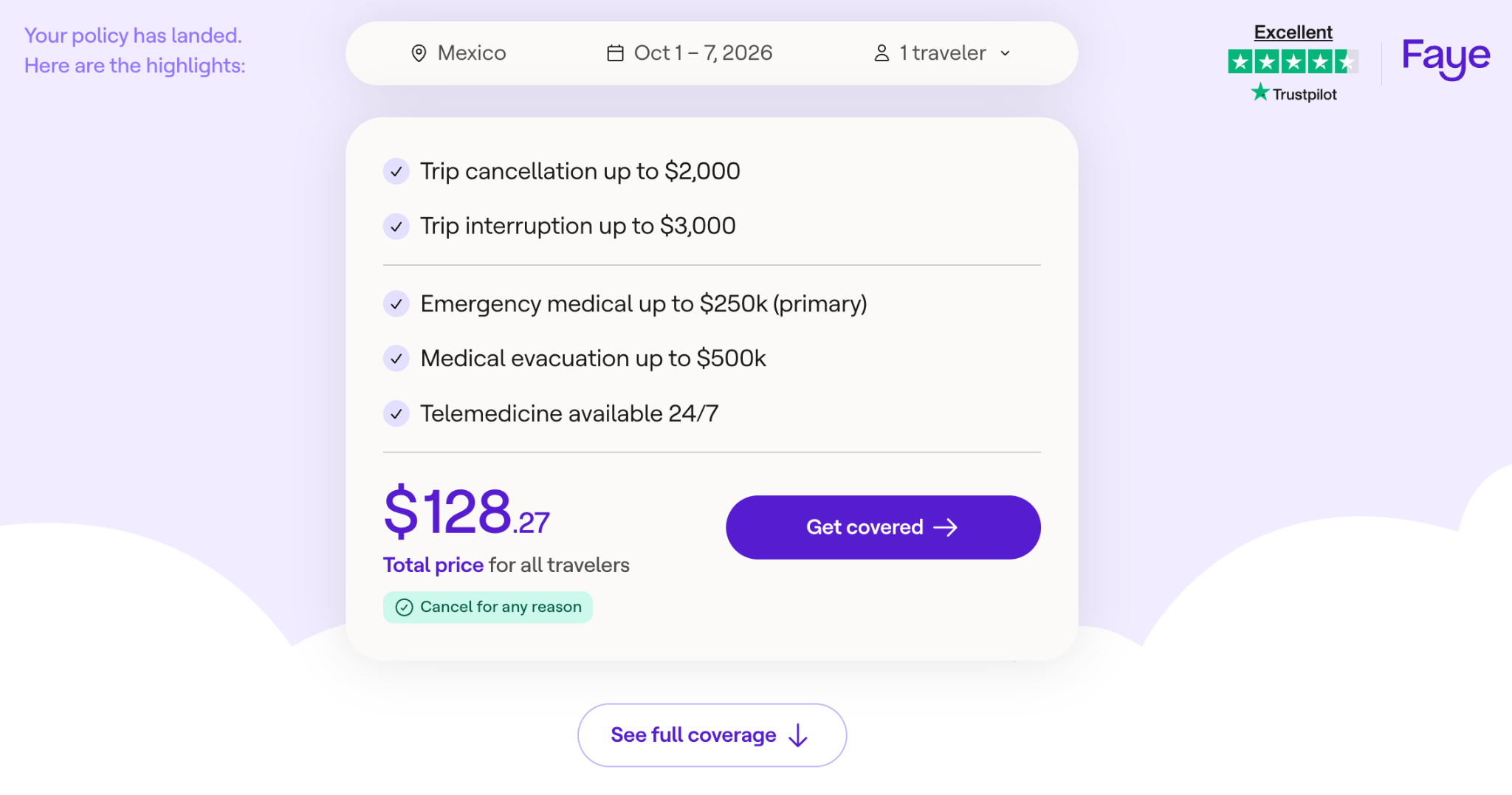Click the calendar icon next to dates
Viewport: 1512px width, 795px height.
(615, 53)
